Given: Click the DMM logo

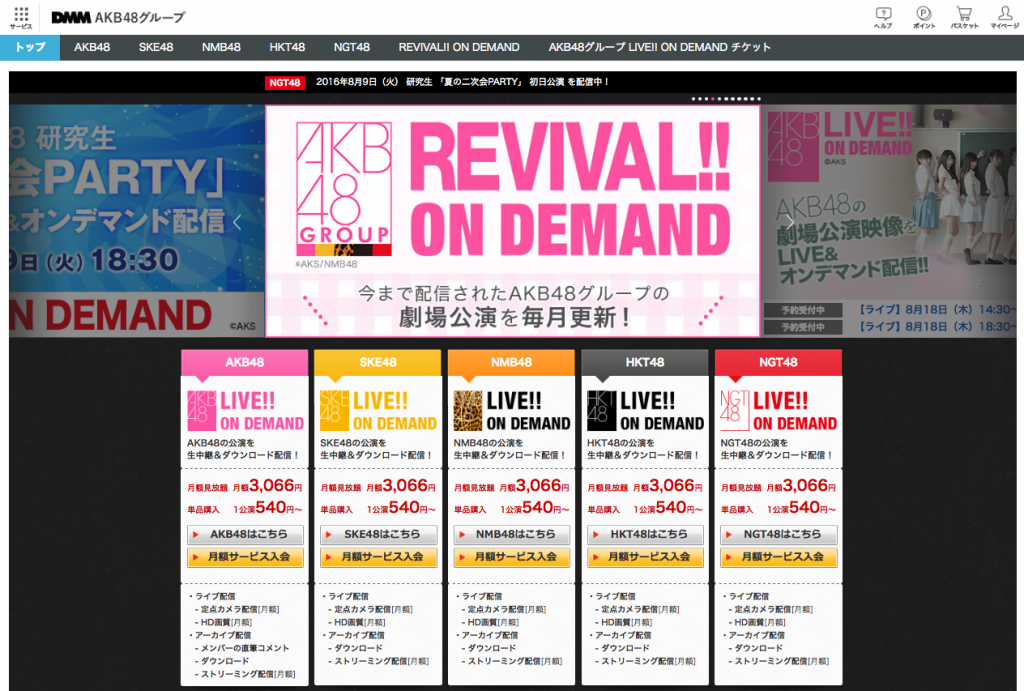Looking at the screenshot, I should [71, 18].
